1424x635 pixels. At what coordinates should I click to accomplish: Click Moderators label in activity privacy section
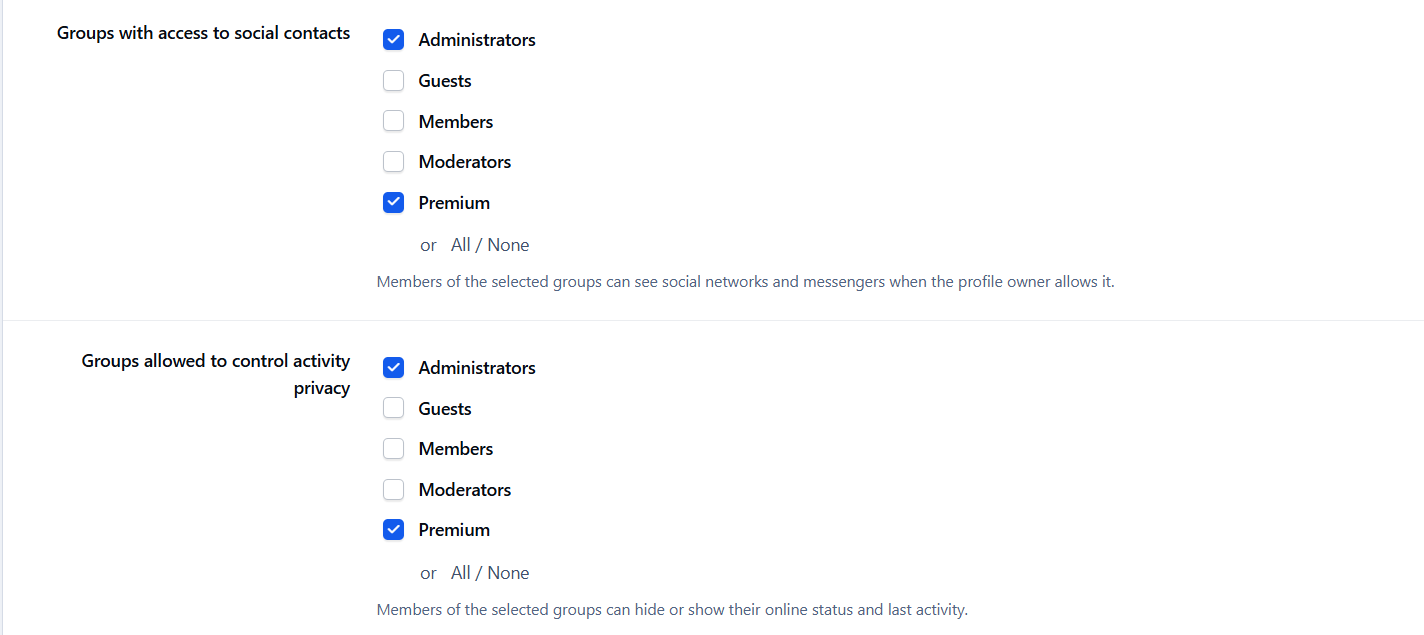pos(465,490)
